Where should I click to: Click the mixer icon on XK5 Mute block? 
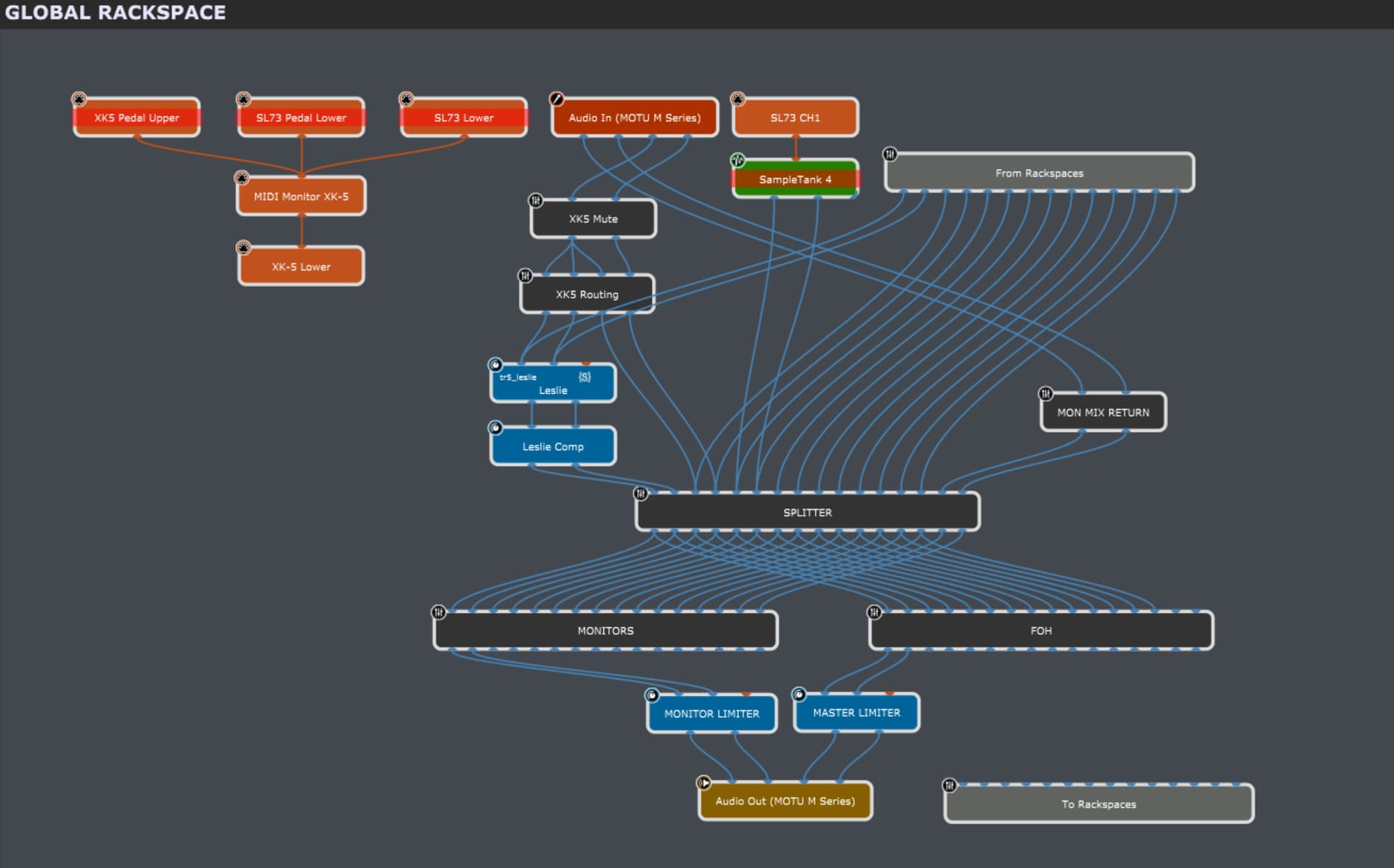pos(536,200)
